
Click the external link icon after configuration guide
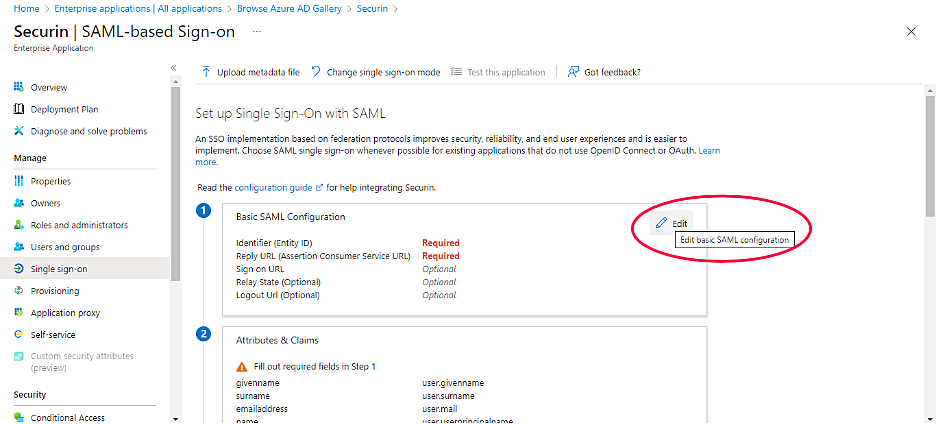(319, 188)
